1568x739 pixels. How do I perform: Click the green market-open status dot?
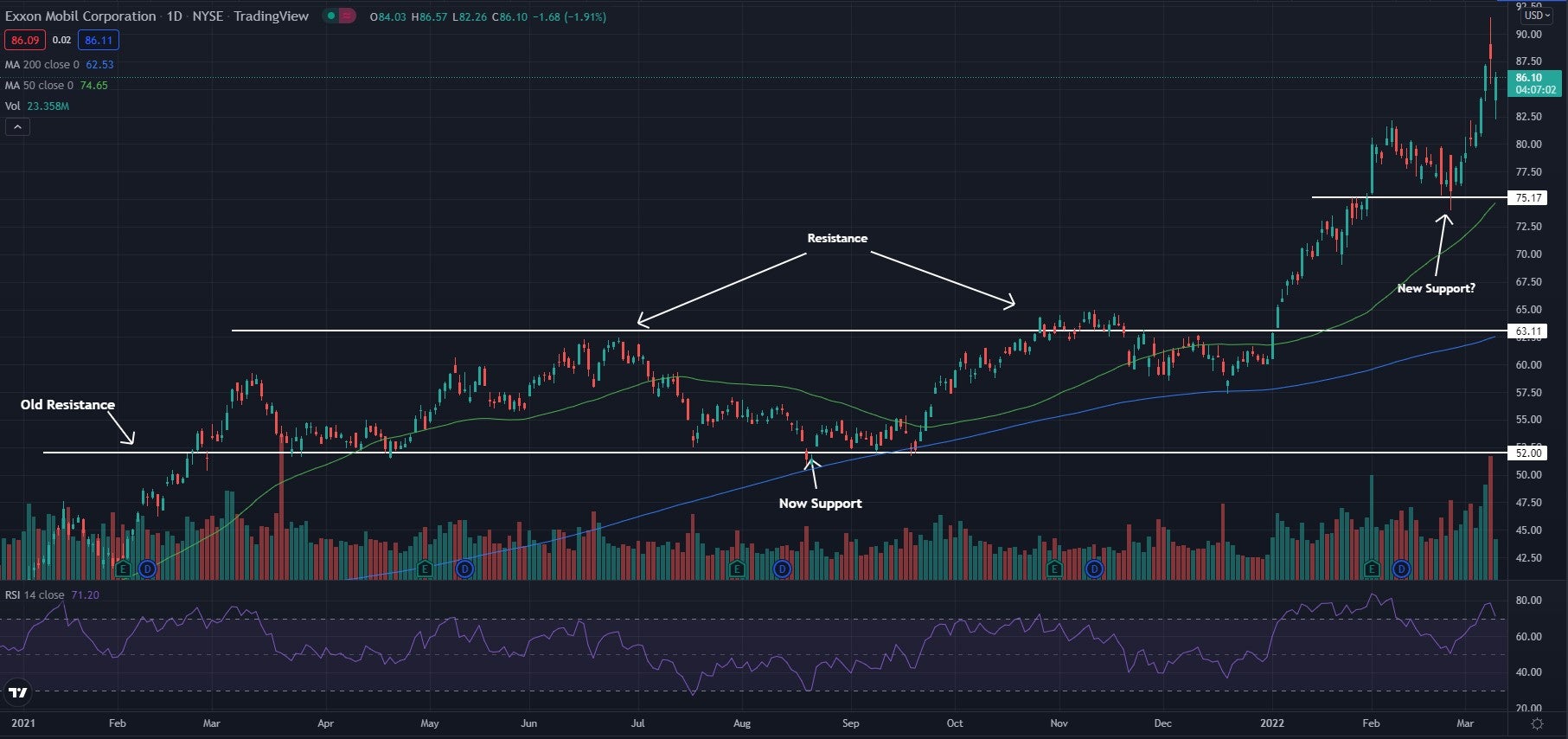[x=331, y=16]
